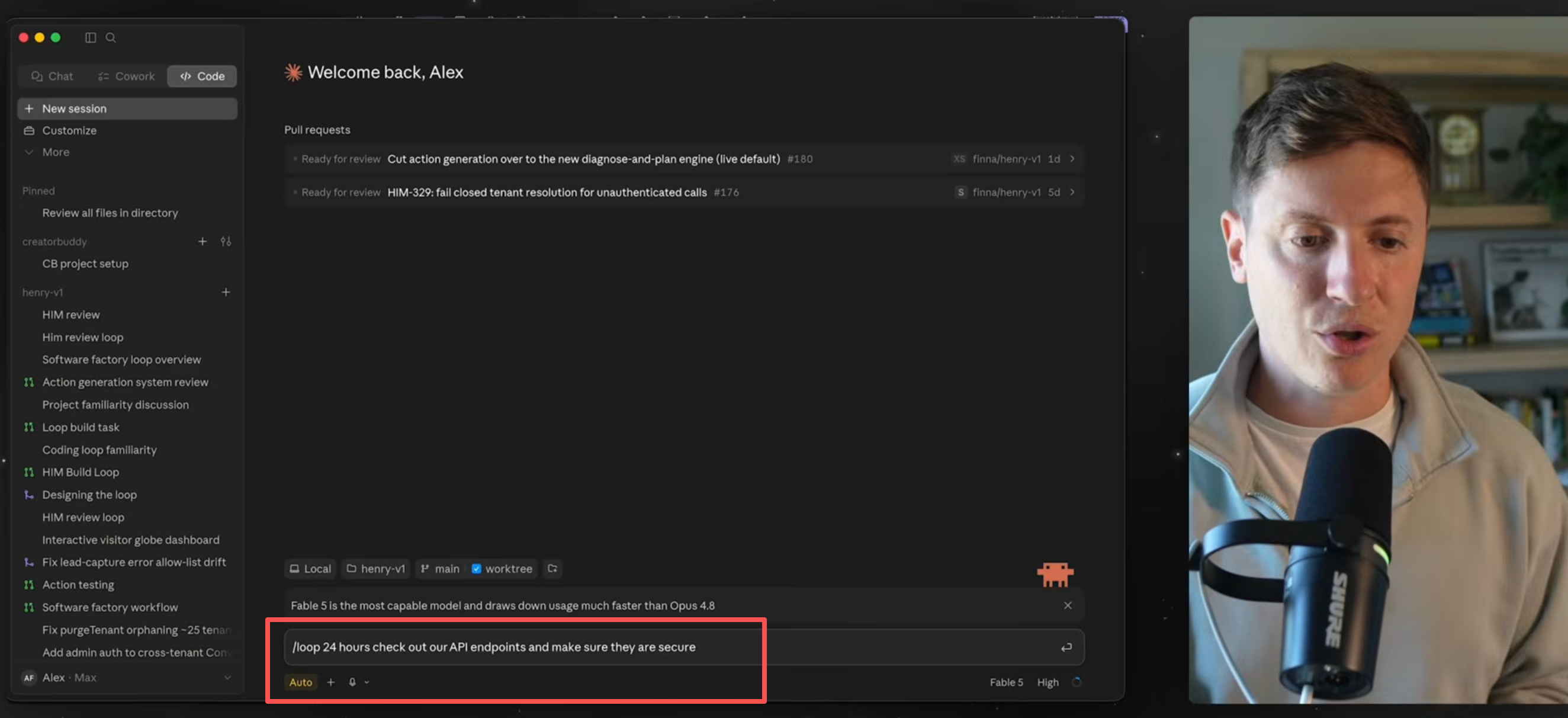Select the Code tab
This screenshot has width=1568, height=718.
pos(202,77)
